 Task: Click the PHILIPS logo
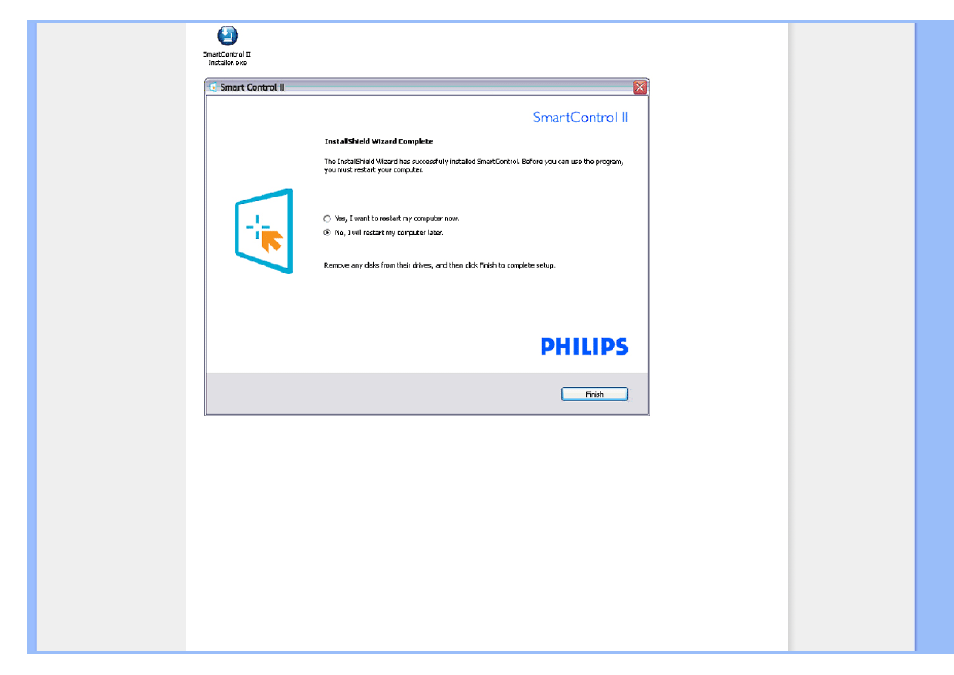click(585, 346)
